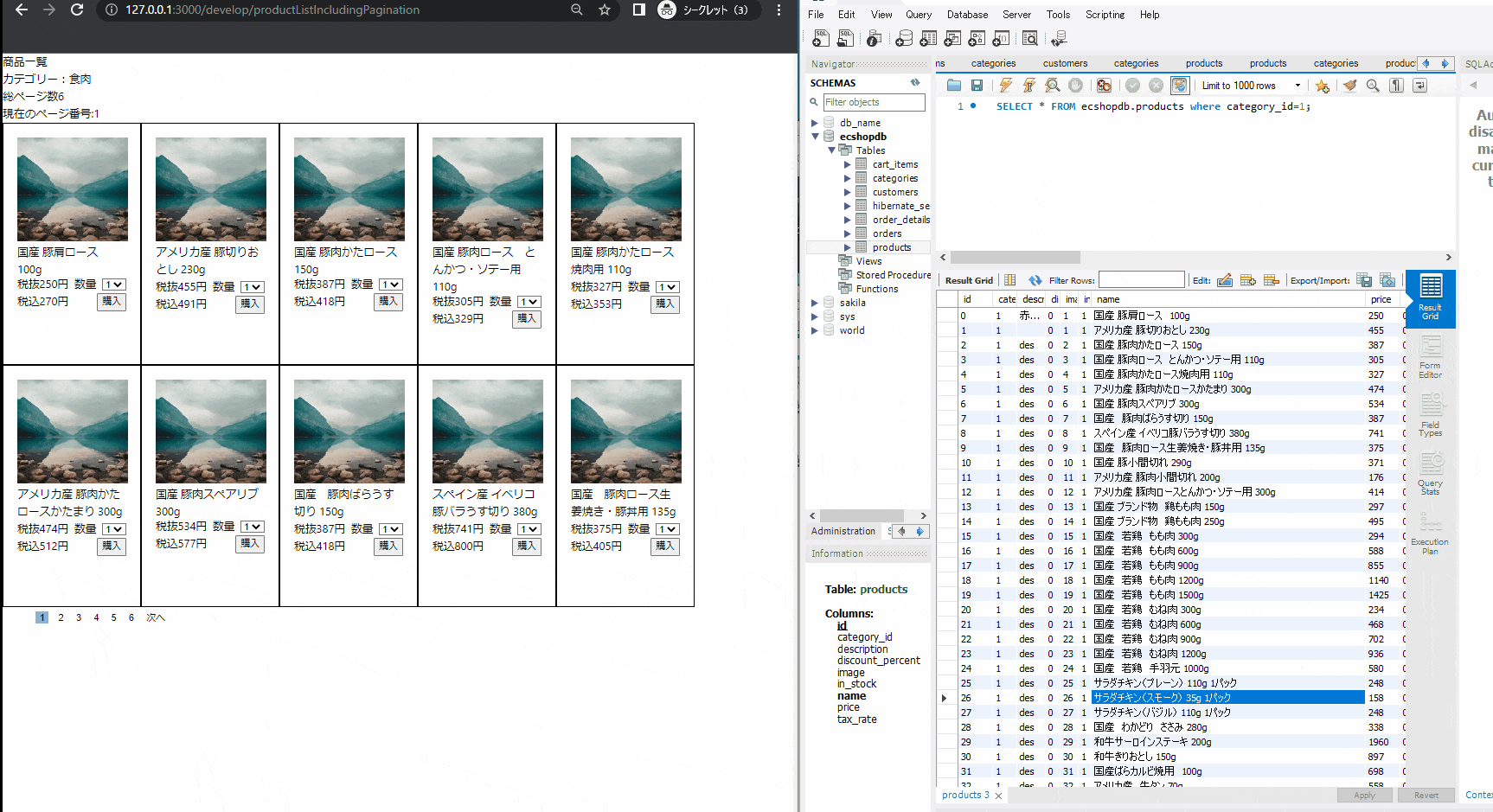Click the Apply button
The height and width of the screenshot is (812, 1493).
click(1364, 795)
